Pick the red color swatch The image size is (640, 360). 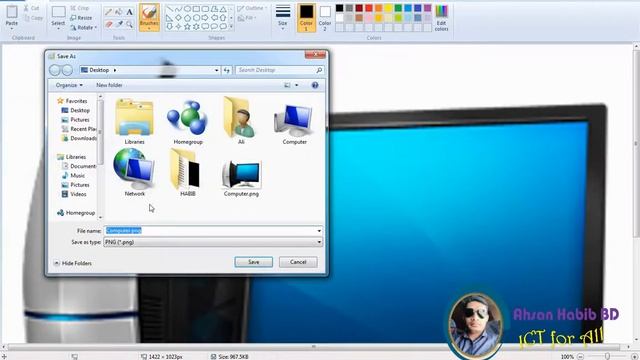369,8
